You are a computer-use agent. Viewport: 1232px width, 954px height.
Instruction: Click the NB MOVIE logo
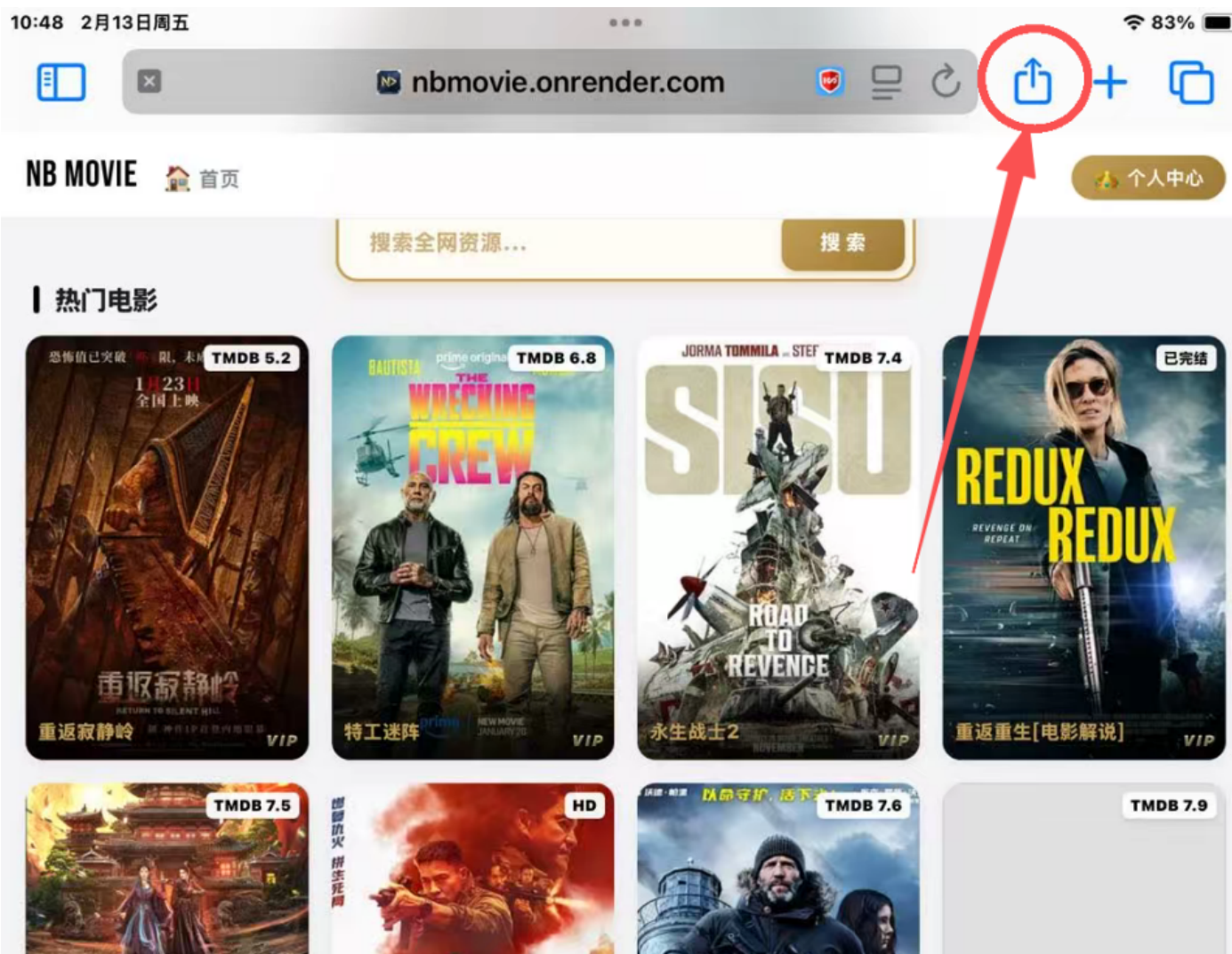pyautogui.click(x=82, y=174)
